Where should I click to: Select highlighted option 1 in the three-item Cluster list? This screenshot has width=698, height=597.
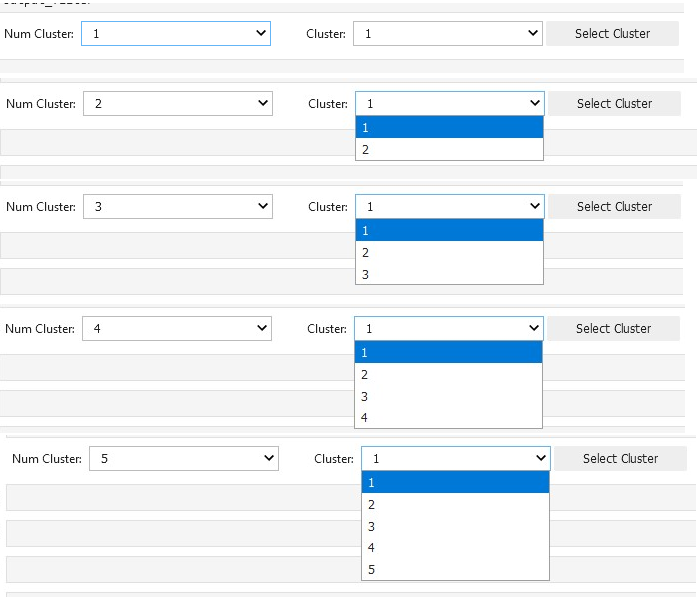click(449, 230)
